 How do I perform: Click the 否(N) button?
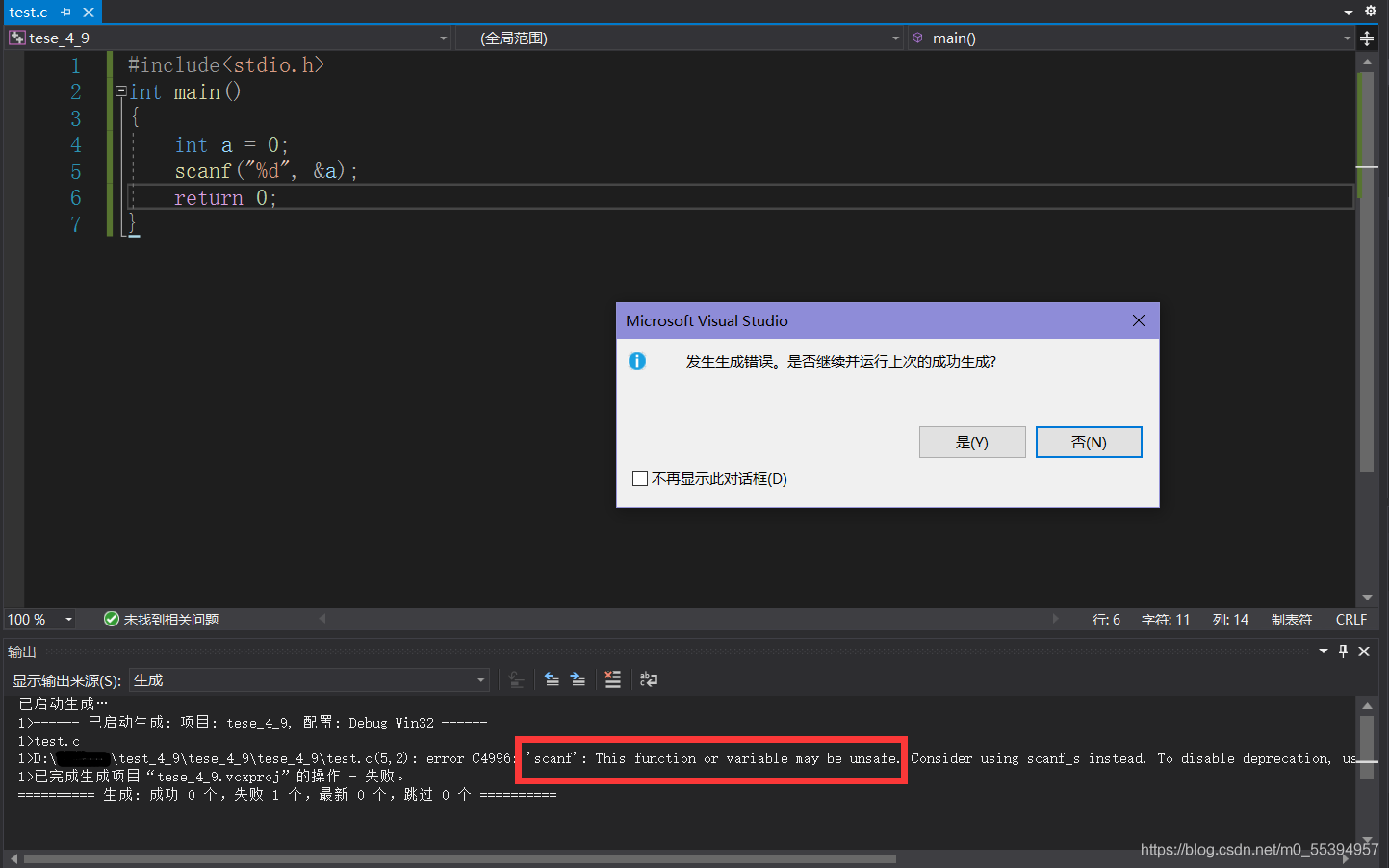tap(1089, 443)
